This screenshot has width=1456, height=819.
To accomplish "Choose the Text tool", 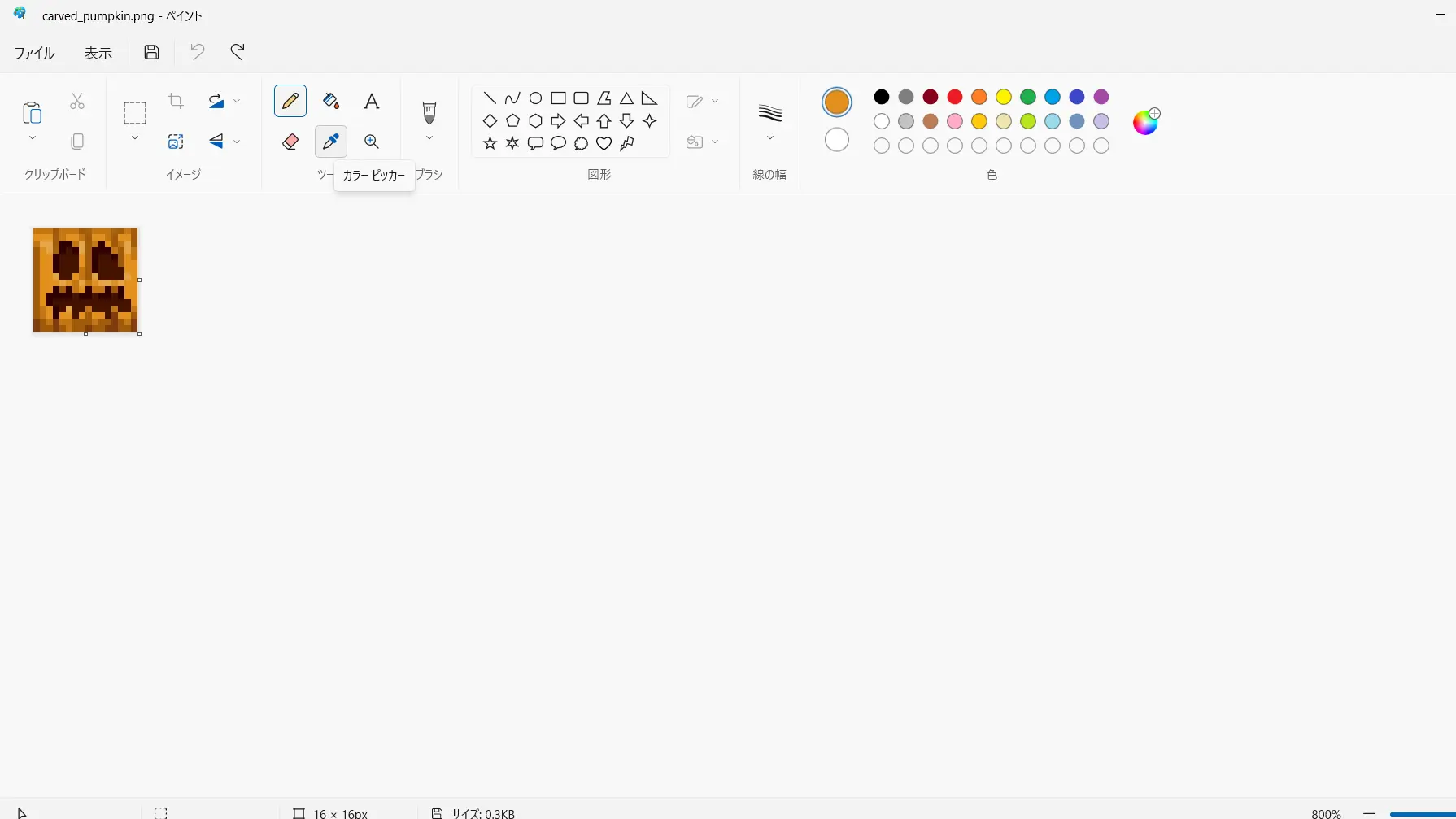I will (x=372, y=101).
